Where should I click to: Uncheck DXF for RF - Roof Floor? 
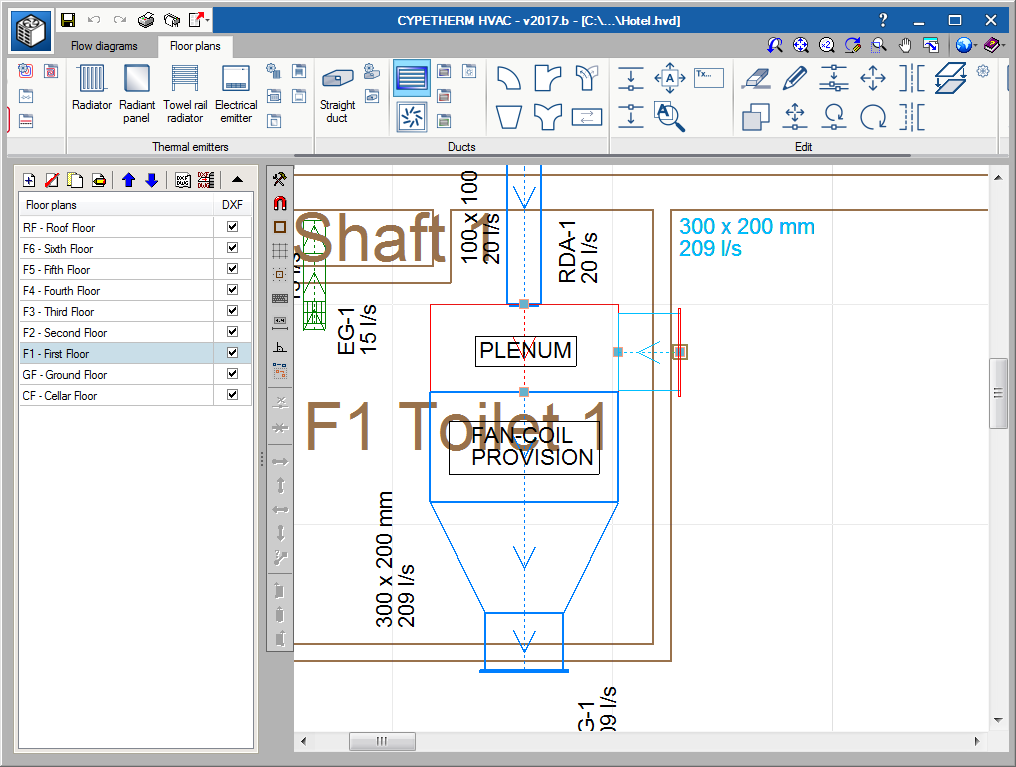click(232, 227)
